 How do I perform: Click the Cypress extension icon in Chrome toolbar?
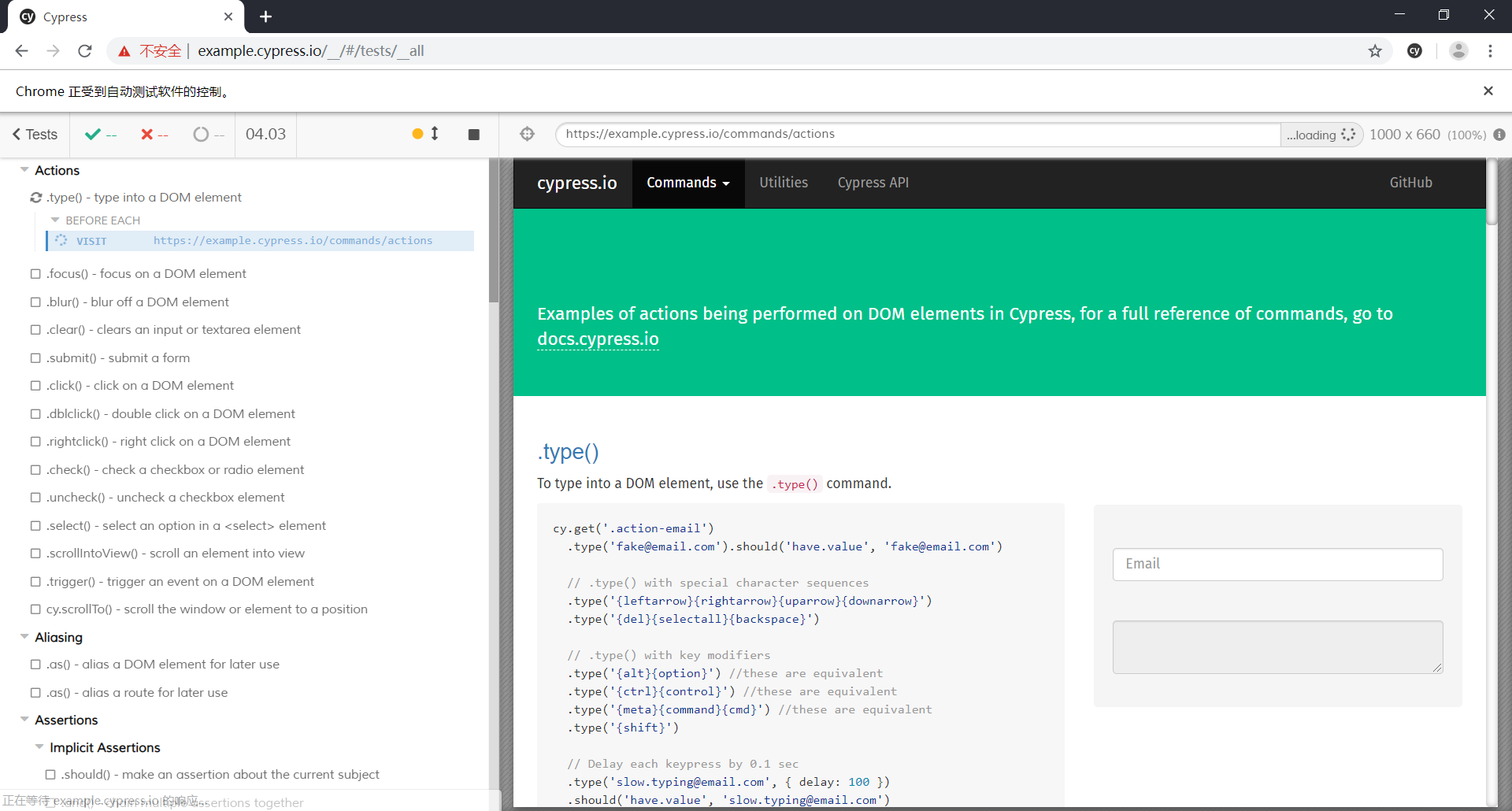click(x=1415, y=50)
